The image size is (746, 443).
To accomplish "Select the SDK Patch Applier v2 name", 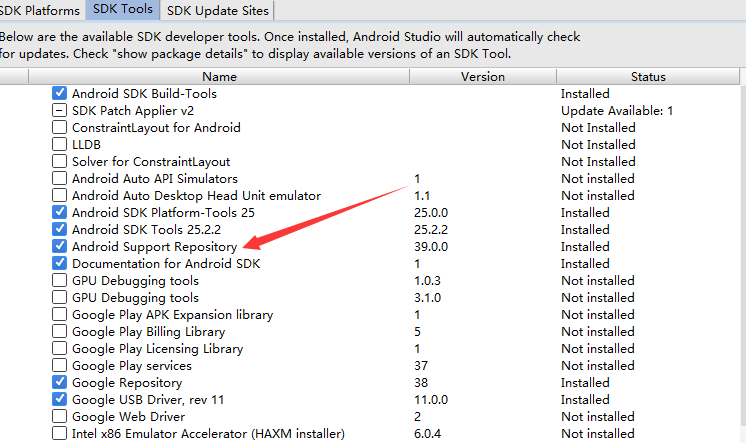I will [133, 111].
